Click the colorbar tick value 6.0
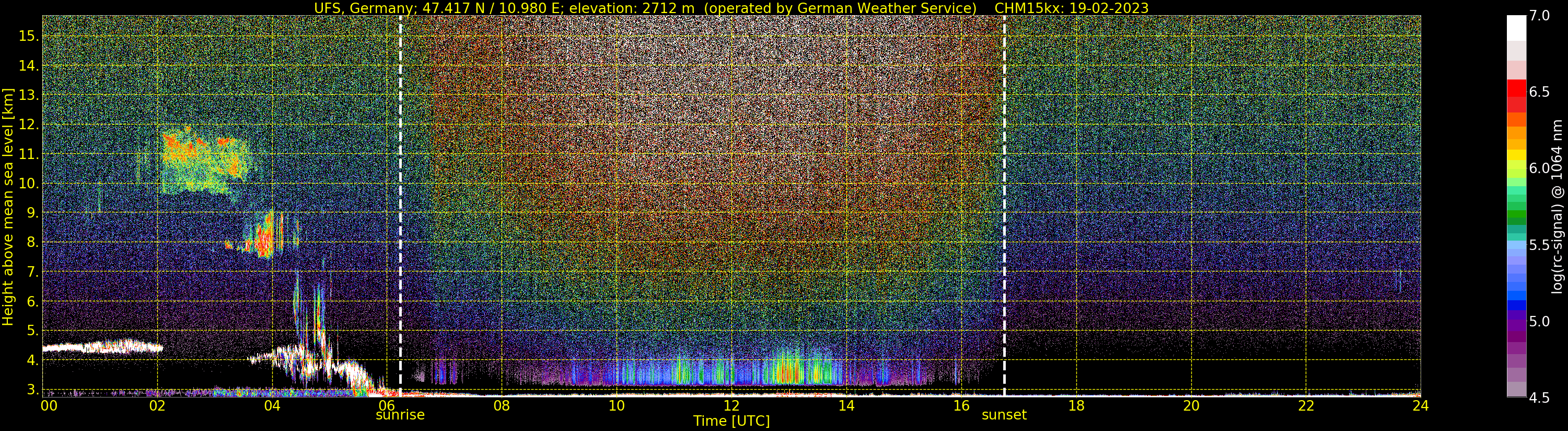1568x431 pixels. [1539, 168]
